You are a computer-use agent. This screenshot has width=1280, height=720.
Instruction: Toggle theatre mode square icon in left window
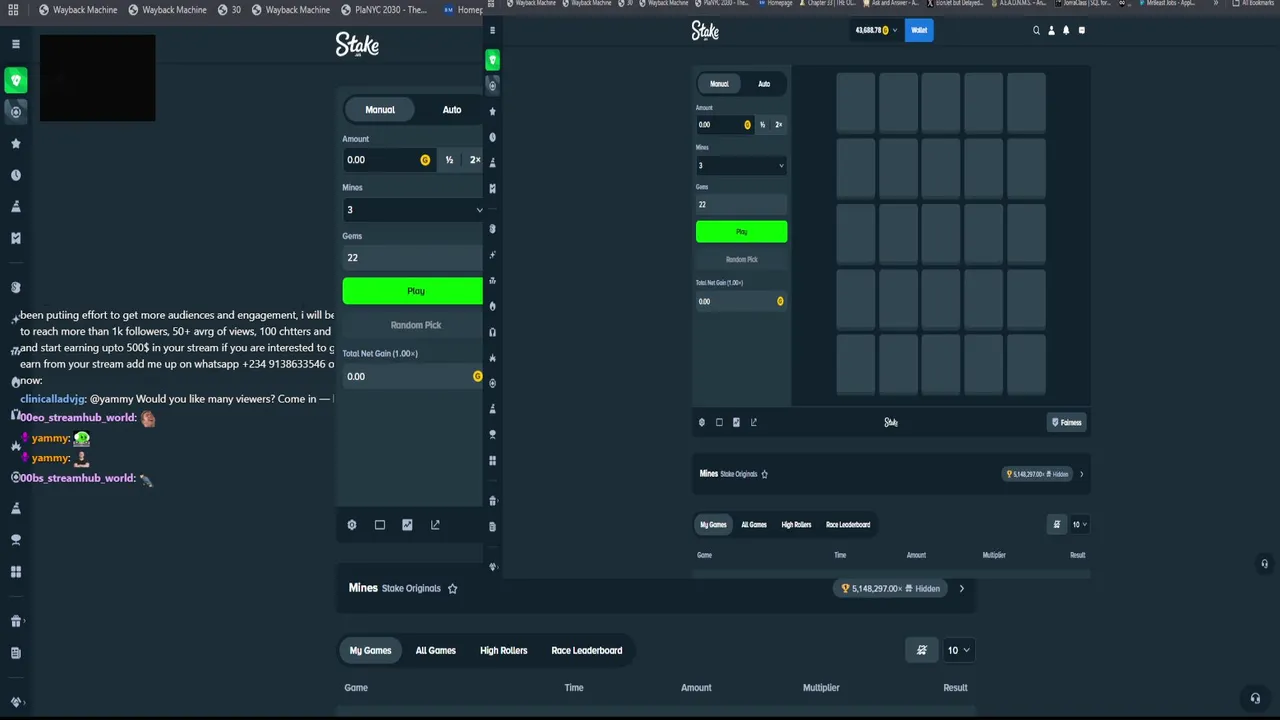[380, 525]
